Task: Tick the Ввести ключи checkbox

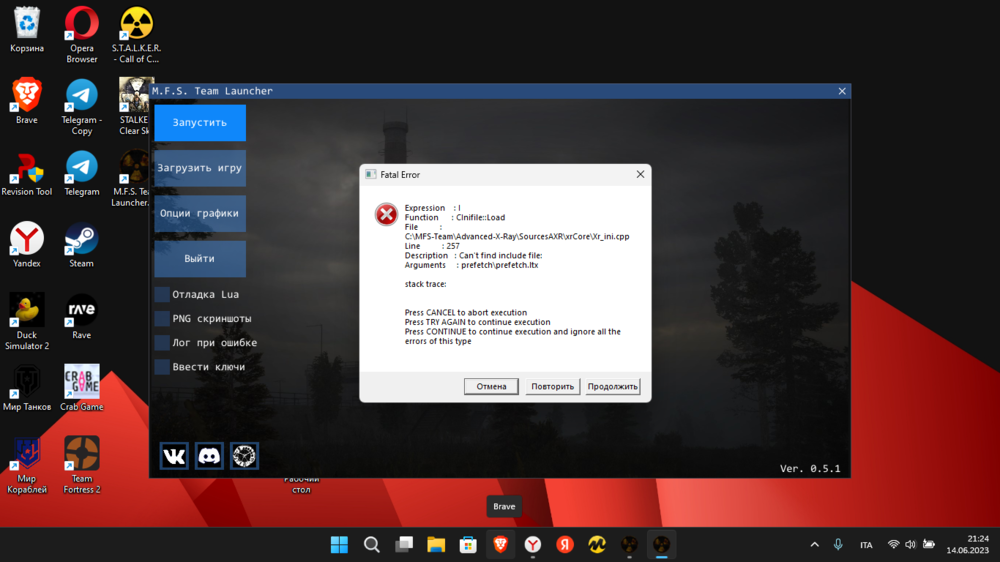Action: (162, 367)
